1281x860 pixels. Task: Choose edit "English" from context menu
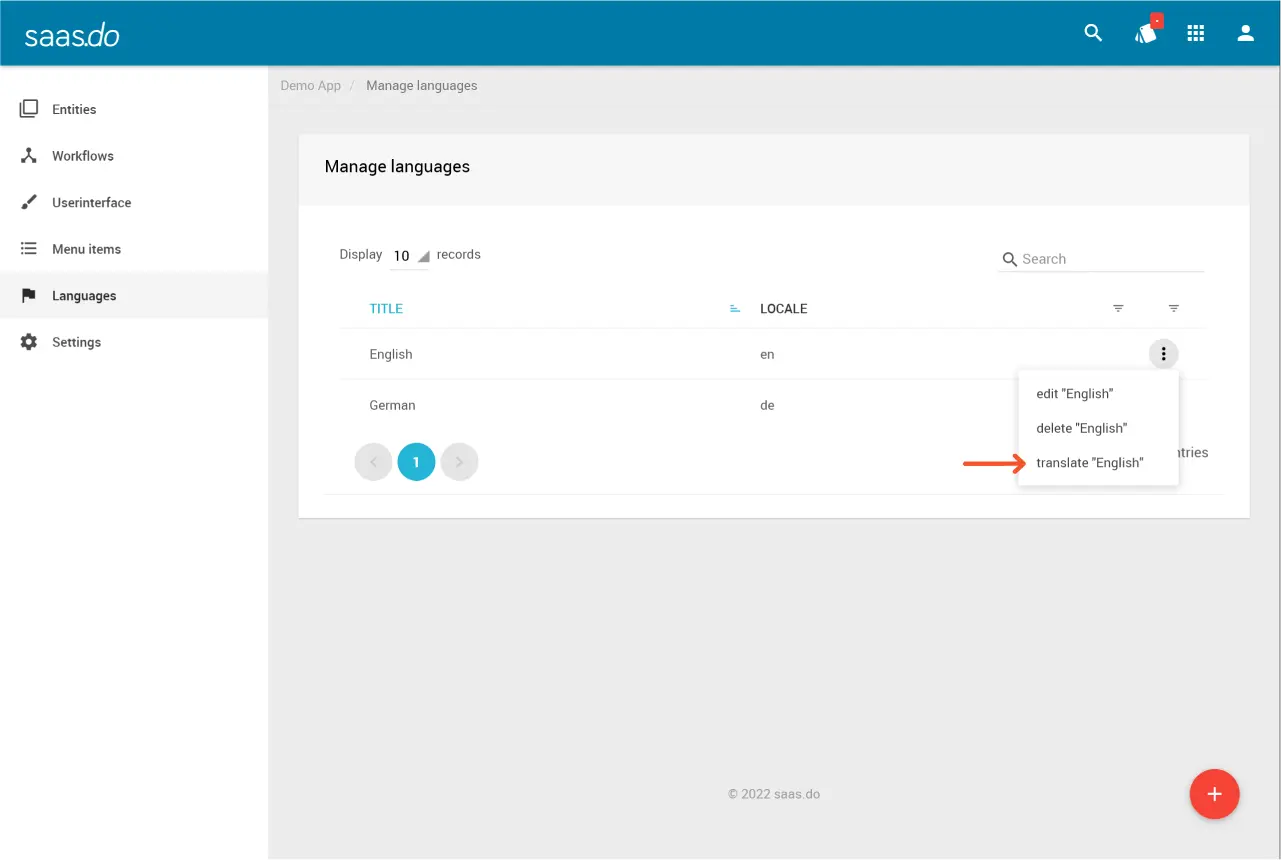1074,394
